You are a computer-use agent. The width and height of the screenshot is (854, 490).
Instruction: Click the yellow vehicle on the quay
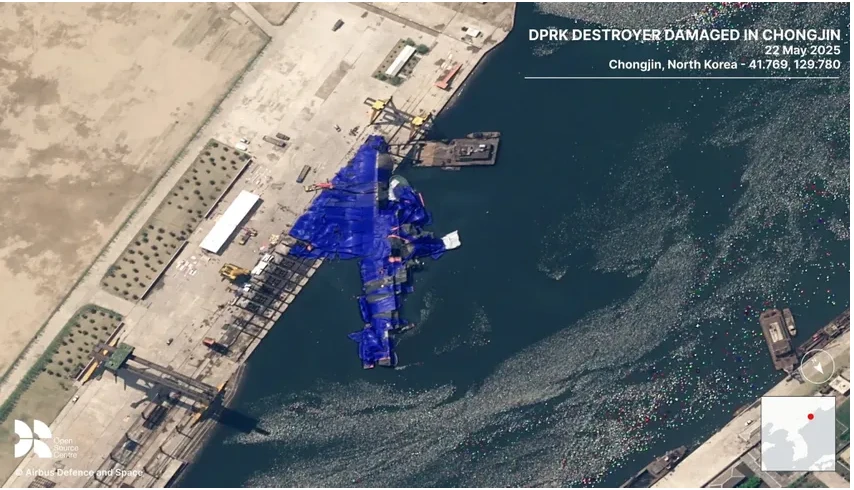coord(233,271)
